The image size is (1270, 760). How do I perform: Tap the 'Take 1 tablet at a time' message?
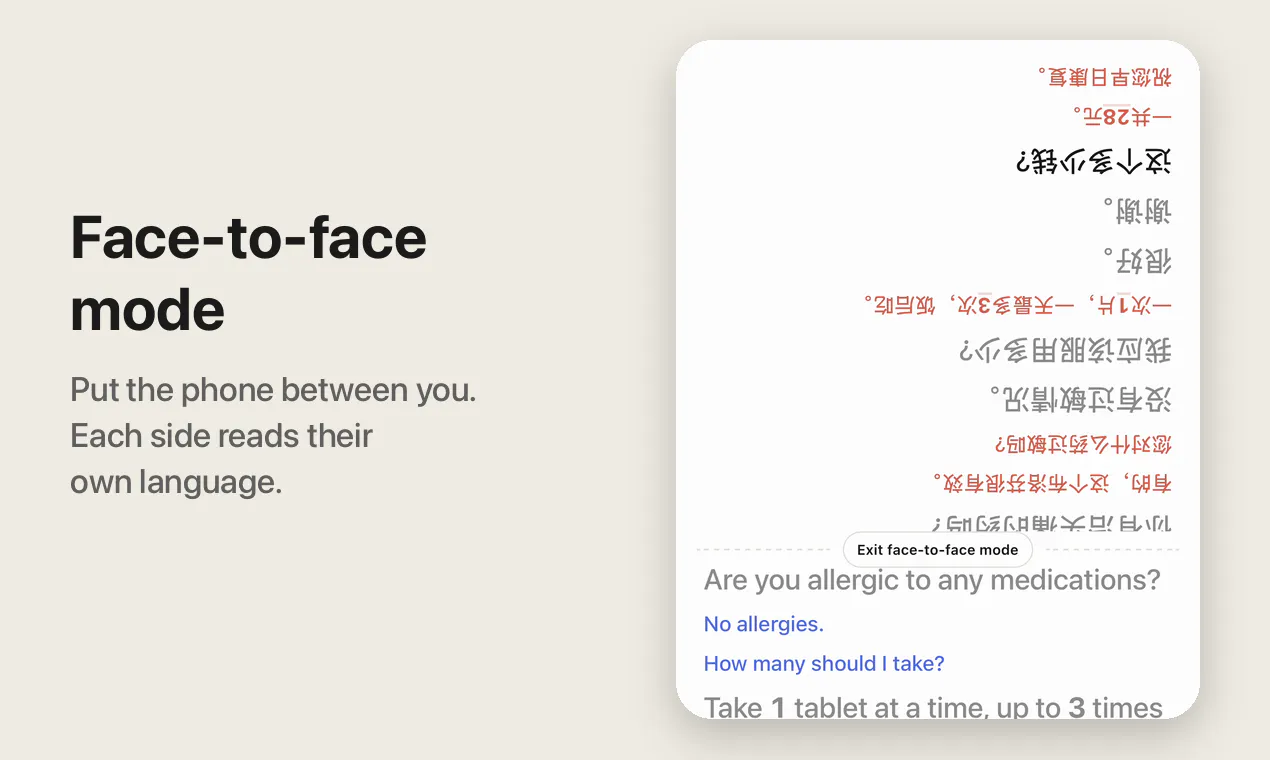[x=933, y=707]
